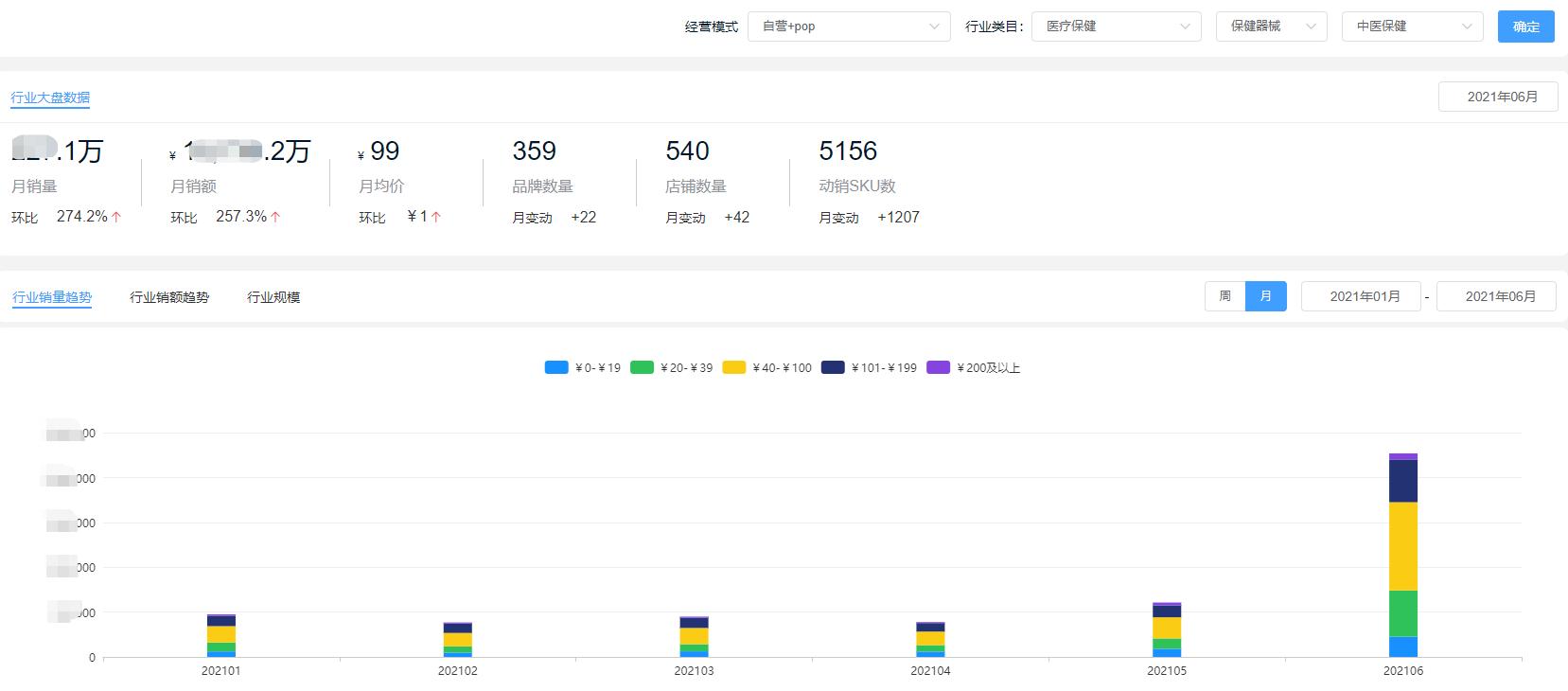Click the 5156 SKU count value

[x=848, y=151]
